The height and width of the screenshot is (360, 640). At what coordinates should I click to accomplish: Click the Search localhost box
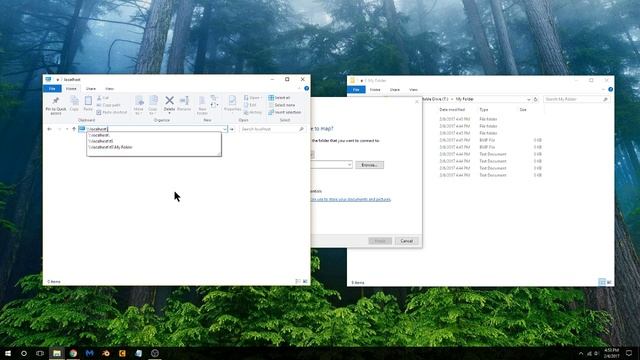[x=272, y=129]
